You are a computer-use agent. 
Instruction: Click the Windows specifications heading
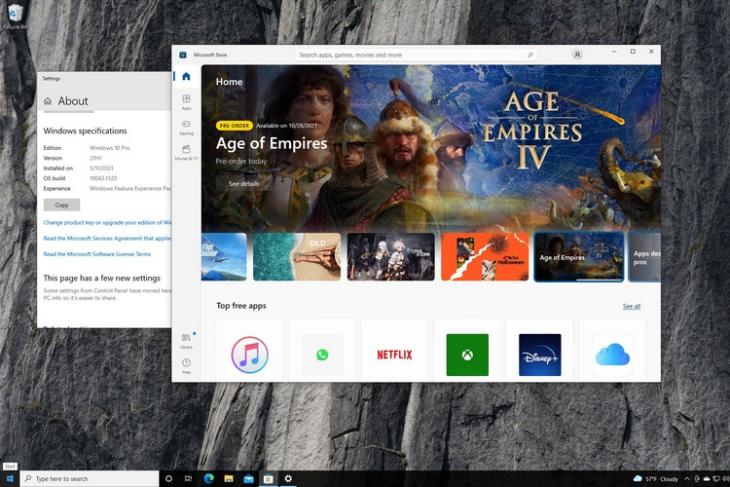click(85, 131)
